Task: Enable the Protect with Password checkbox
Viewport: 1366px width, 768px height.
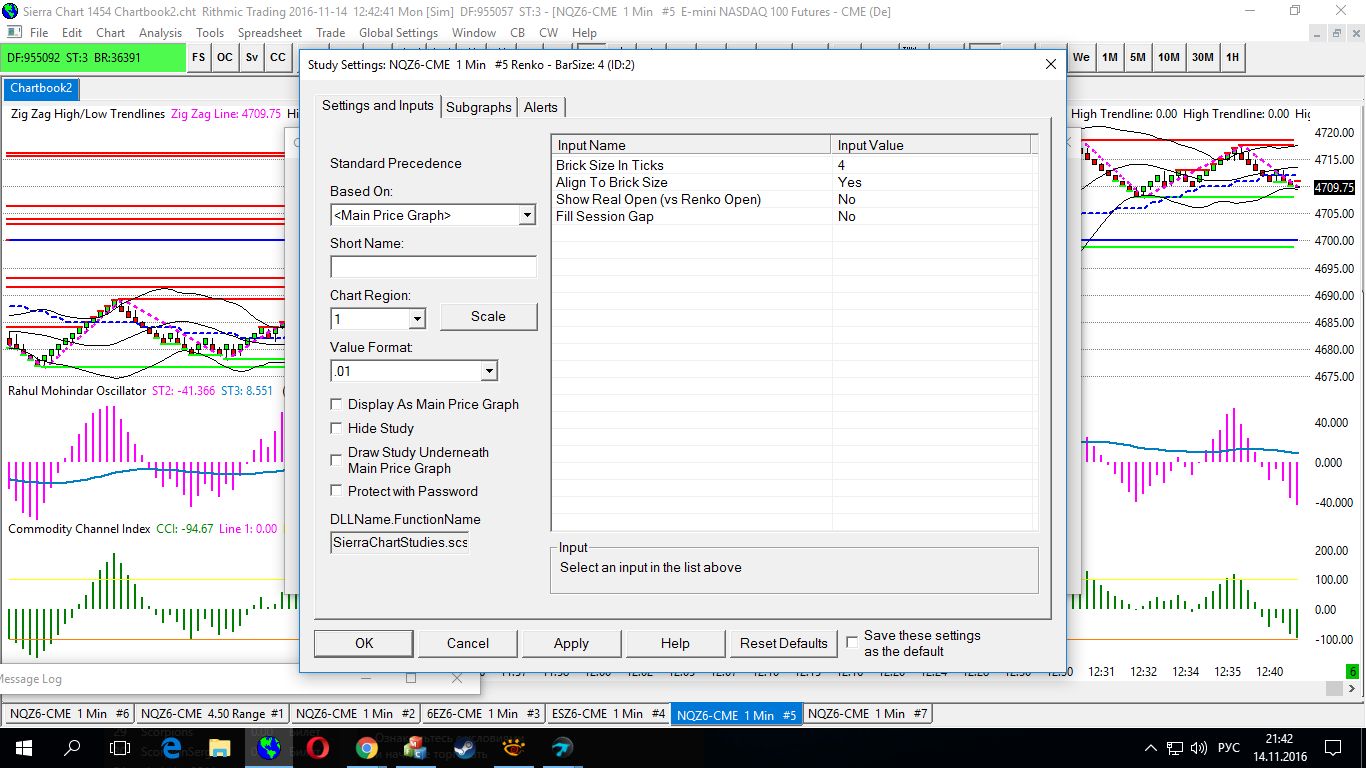Action: (337, 491)
